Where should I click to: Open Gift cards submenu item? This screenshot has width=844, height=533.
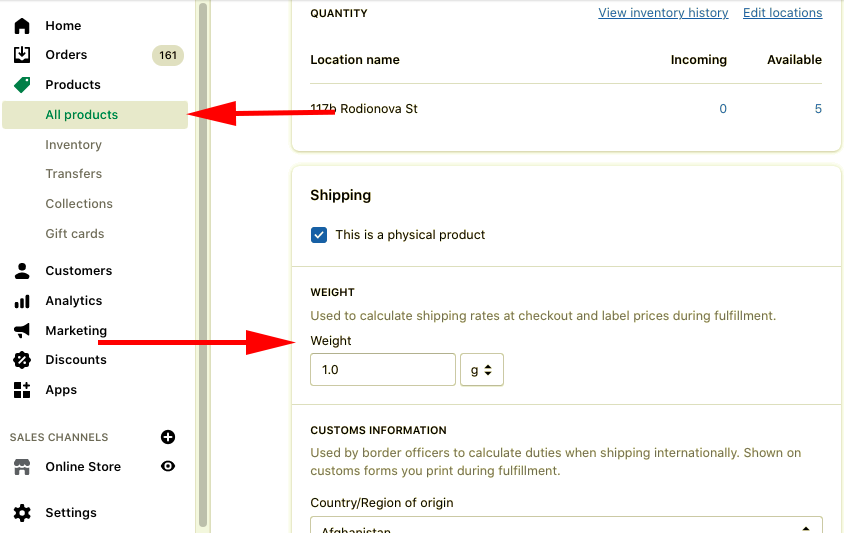click(x=75, y=234)
